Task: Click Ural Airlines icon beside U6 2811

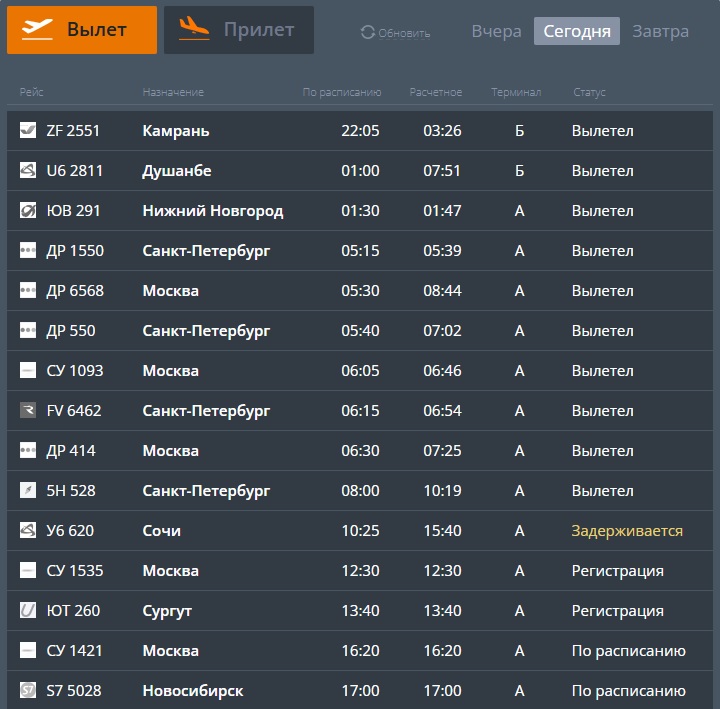Action: [x=28, y=171]
